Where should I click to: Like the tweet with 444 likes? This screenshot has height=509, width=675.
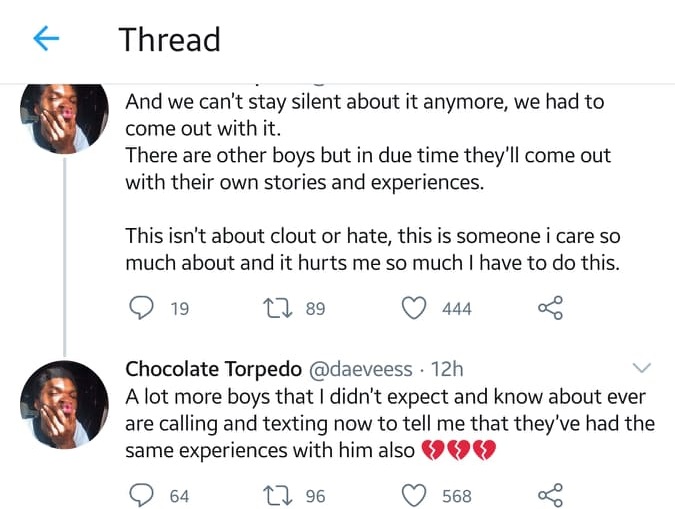413,309
